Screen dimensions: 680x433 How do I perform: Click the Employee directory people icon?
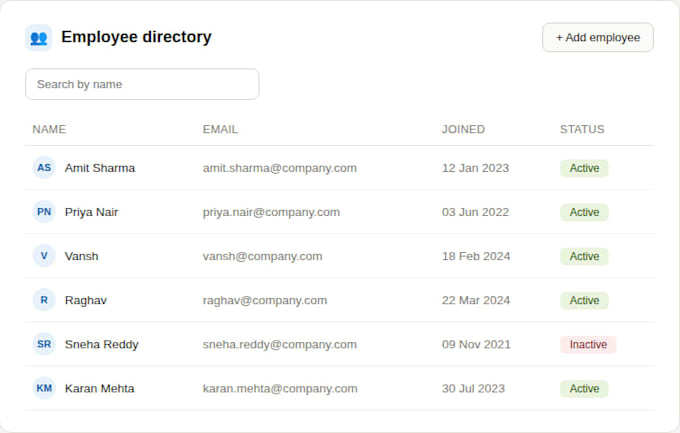click(x=39, y=38)
